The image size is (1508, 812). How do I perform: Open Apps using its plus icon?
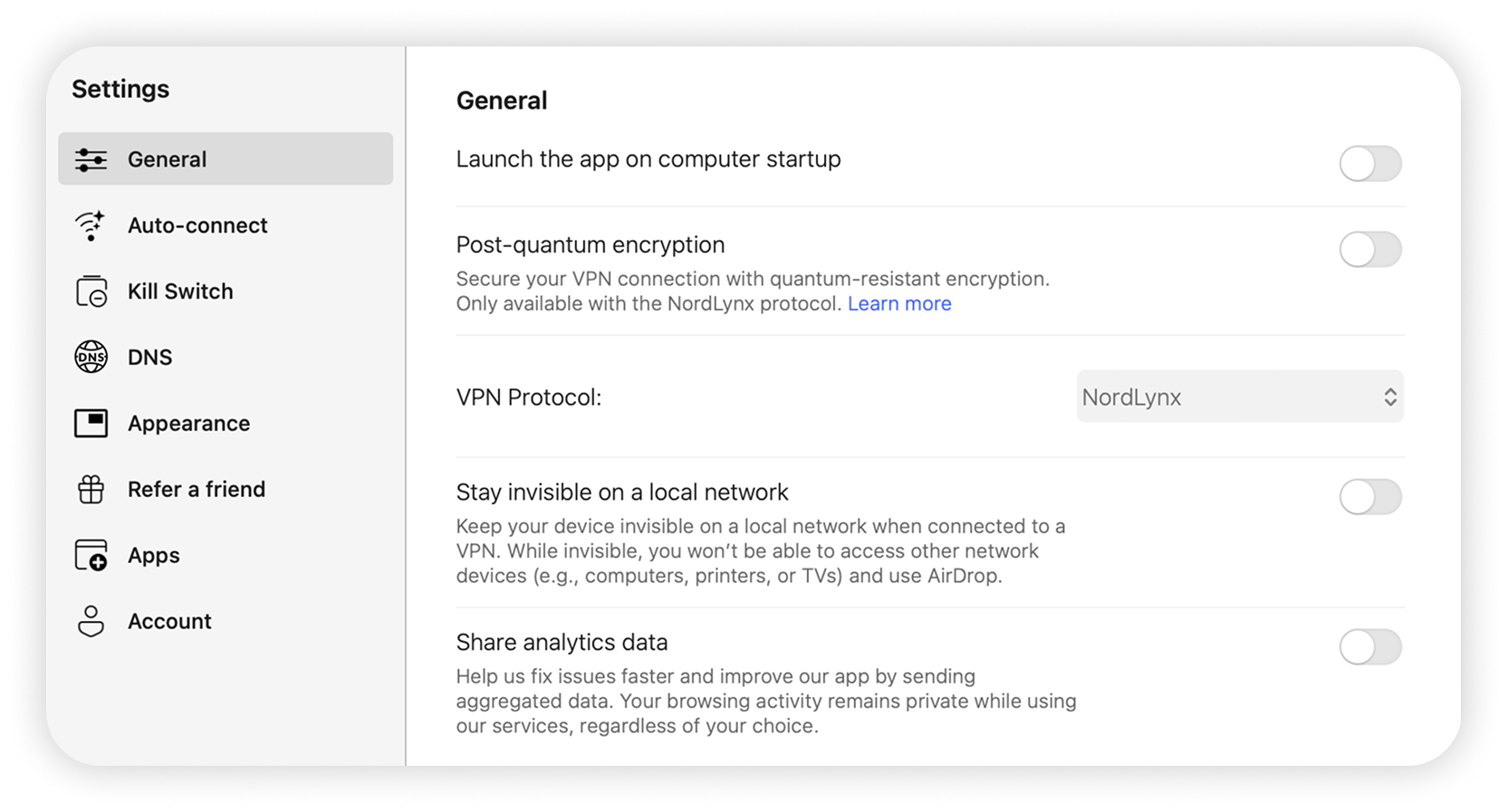(91, 555)
